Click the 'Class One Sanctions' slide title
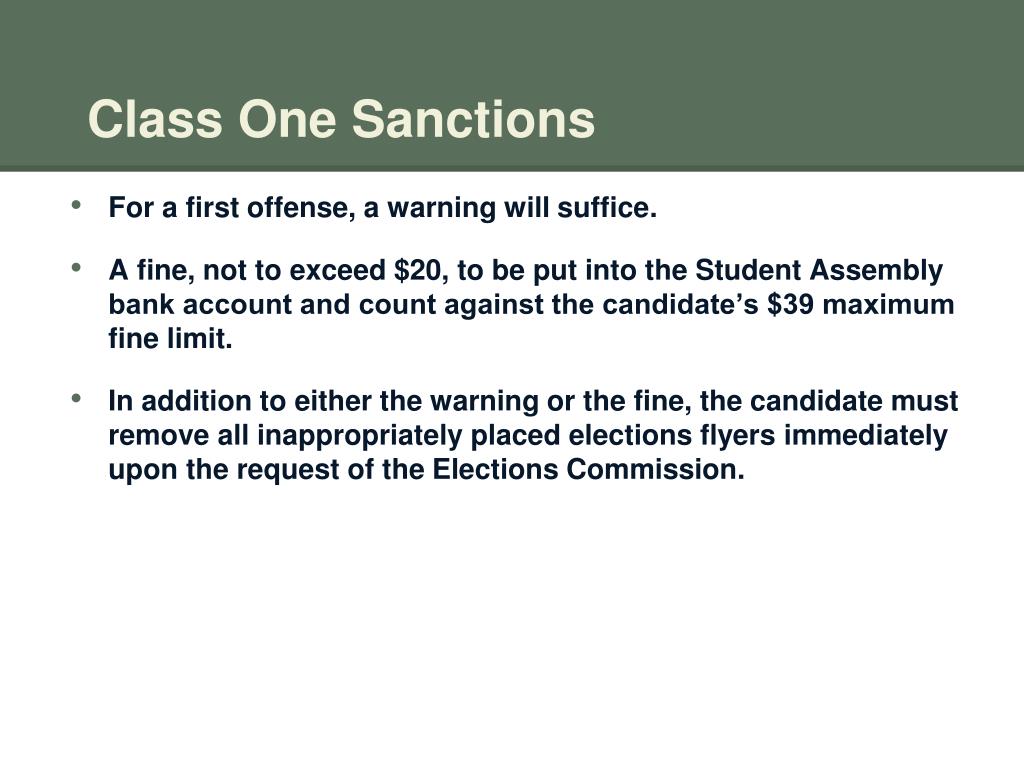1024x768 pixels. [341, 119]
